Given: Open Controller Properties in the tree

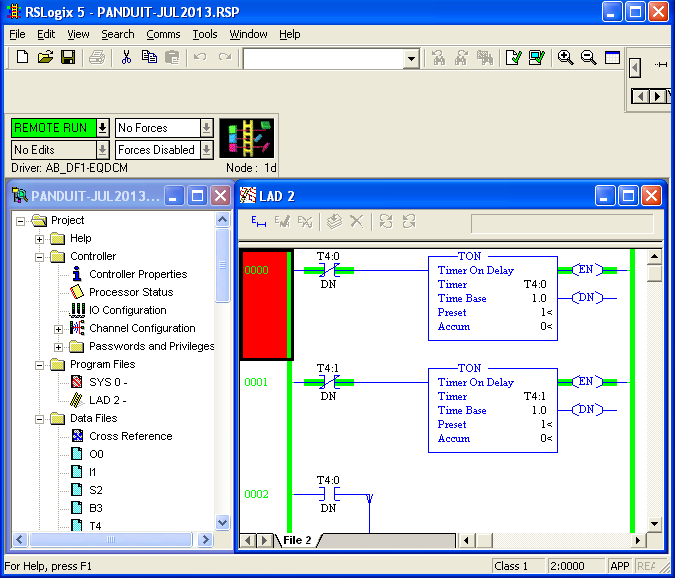Looking at the screenshot, I should pos(138,274).
